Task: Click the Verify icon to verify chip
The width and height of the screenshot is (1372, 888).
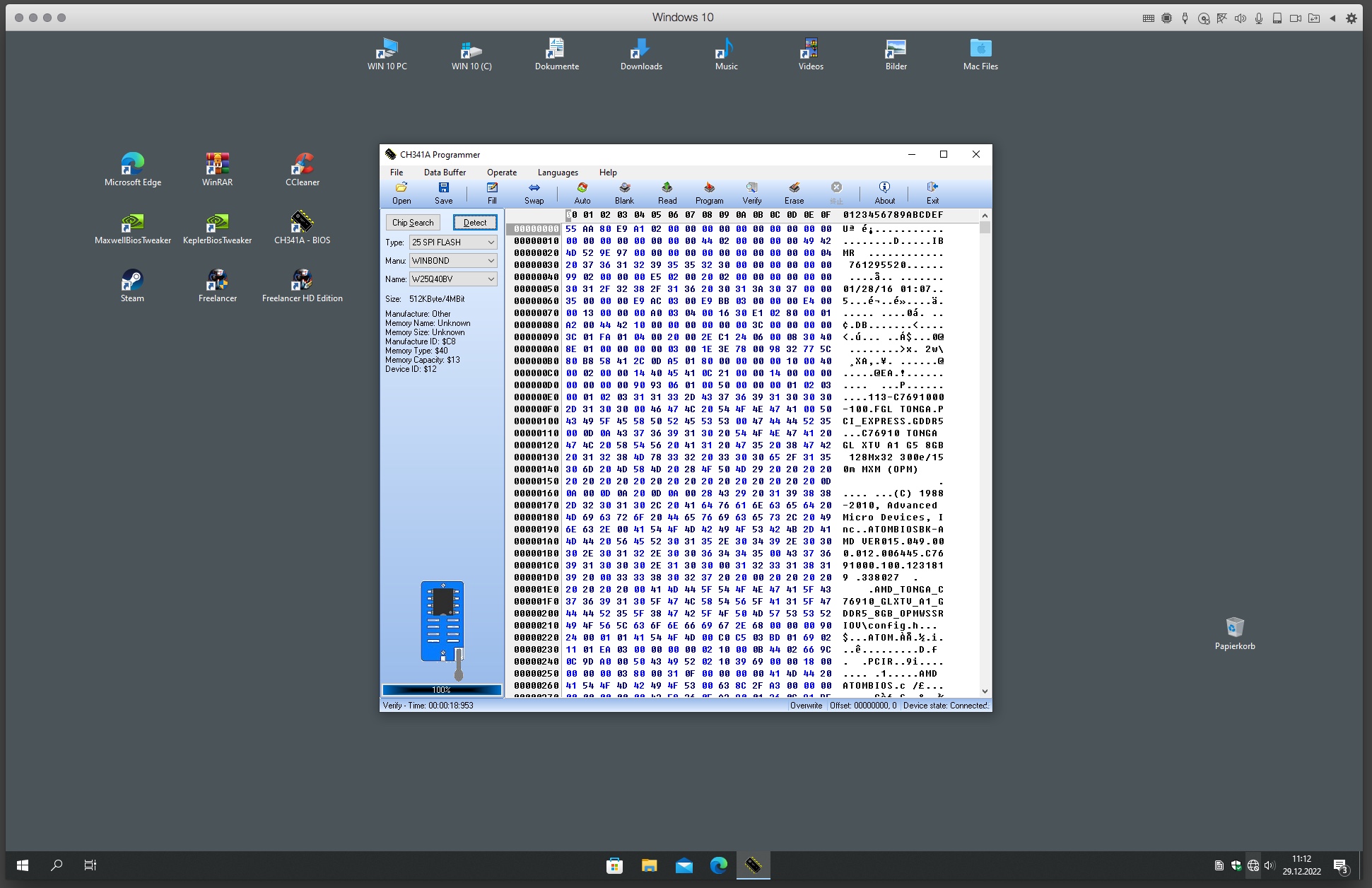Action: pos(751,192)
